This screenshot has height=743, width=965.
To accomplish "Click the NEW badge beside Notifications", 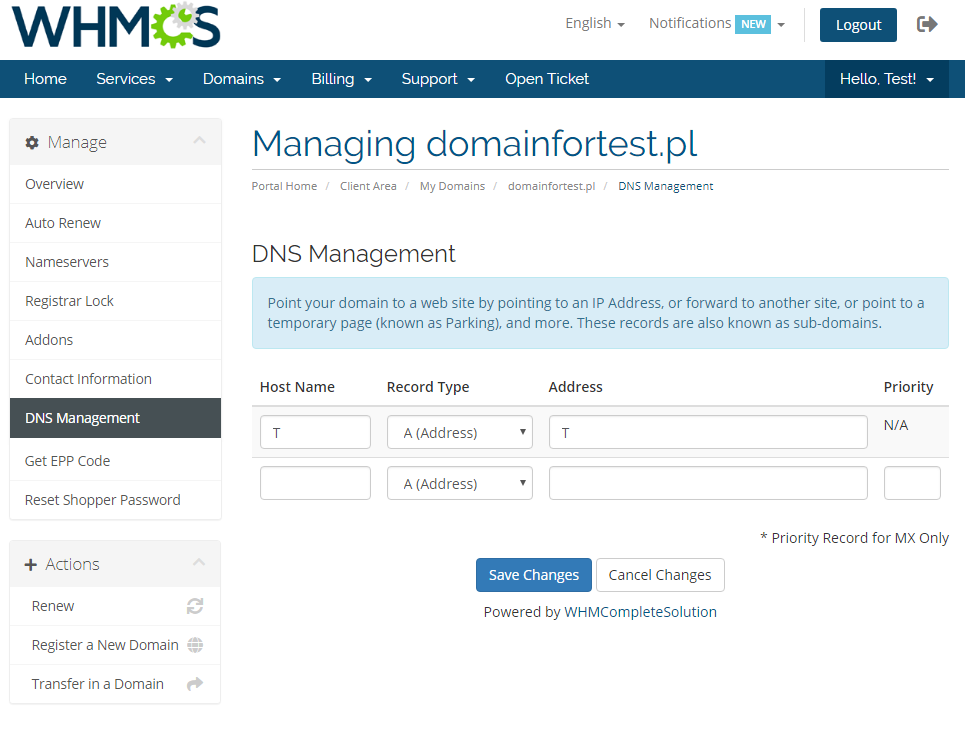I will click(753, 24).
